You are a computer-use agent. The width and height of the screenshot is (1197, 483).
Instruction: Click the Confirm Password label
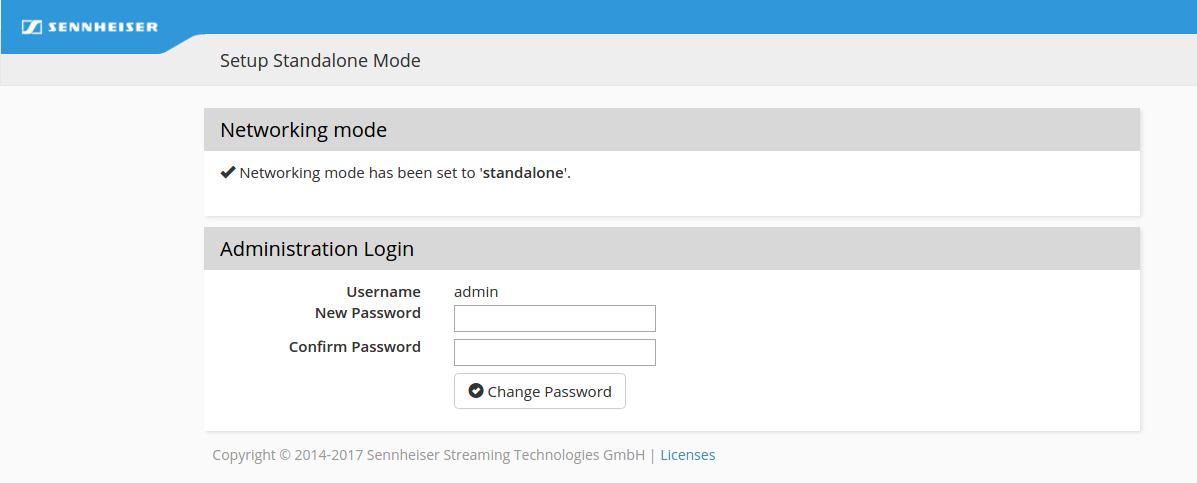pos(355,347)
